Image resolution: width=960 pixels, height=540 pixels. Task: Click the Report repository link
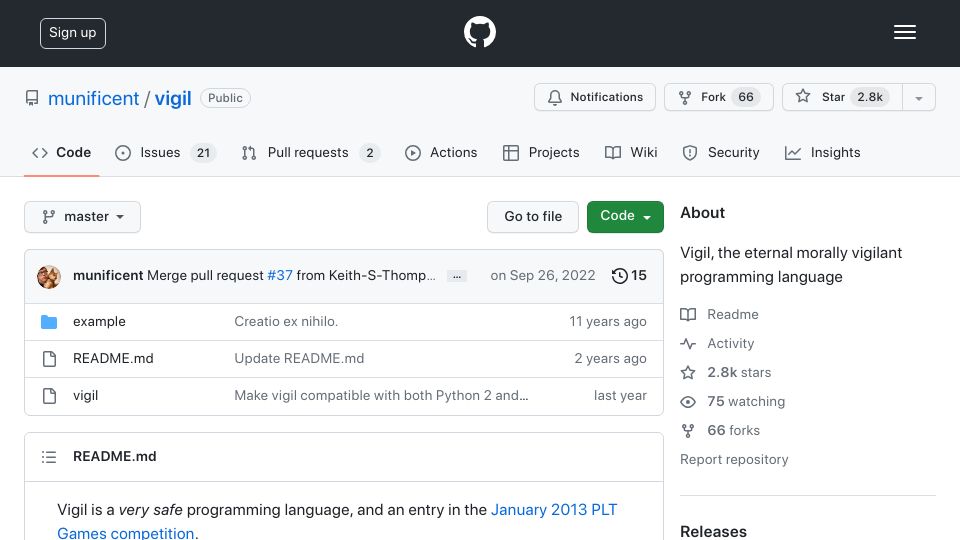(734, 459)
